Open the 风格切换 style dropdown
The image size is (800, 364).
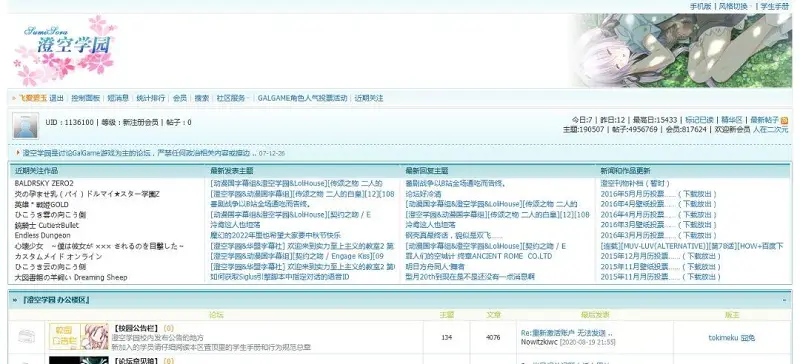click(735, 6)
